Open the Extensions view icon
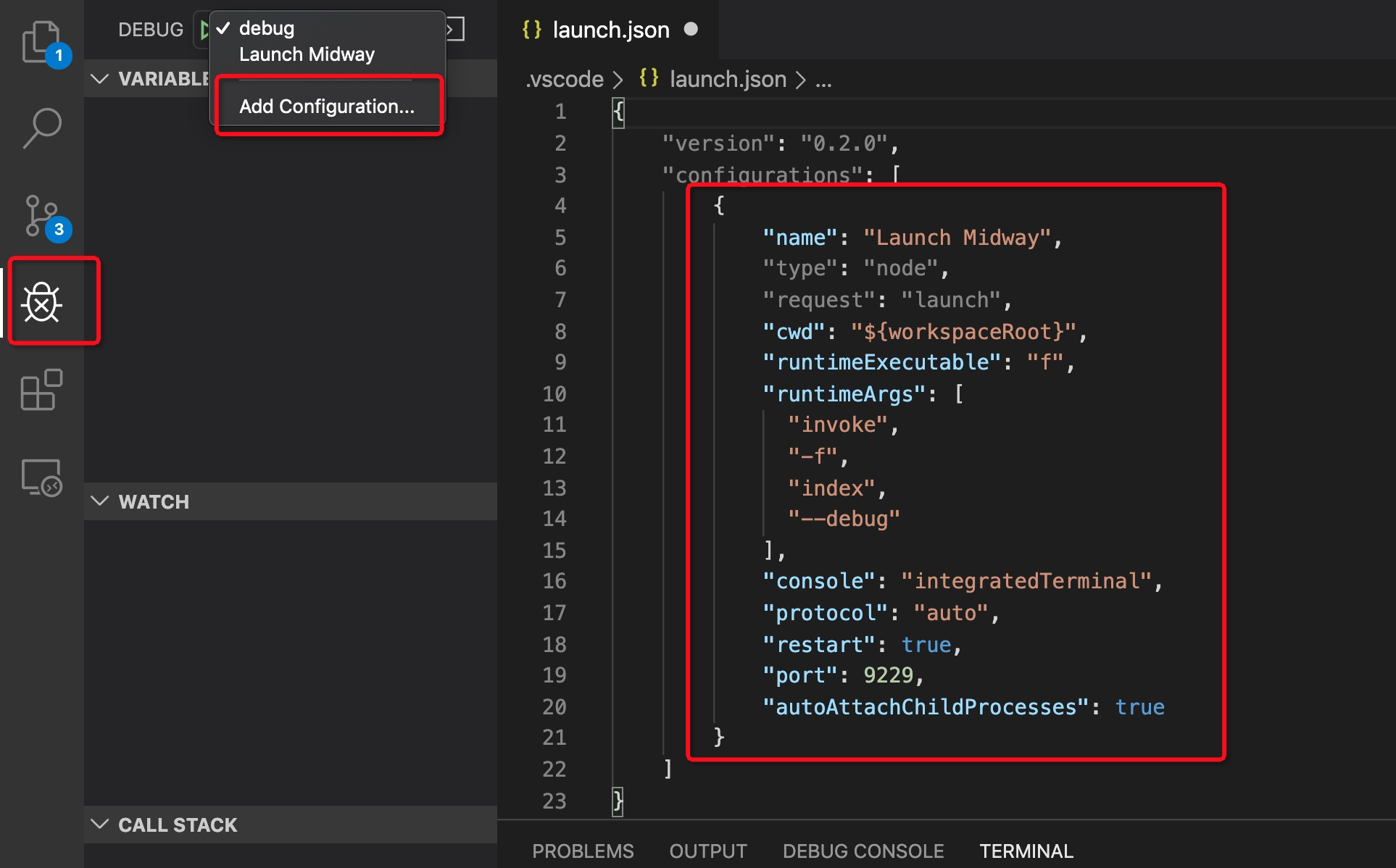This screenshot has width=1396, height=868. click(x=42, y=390)
